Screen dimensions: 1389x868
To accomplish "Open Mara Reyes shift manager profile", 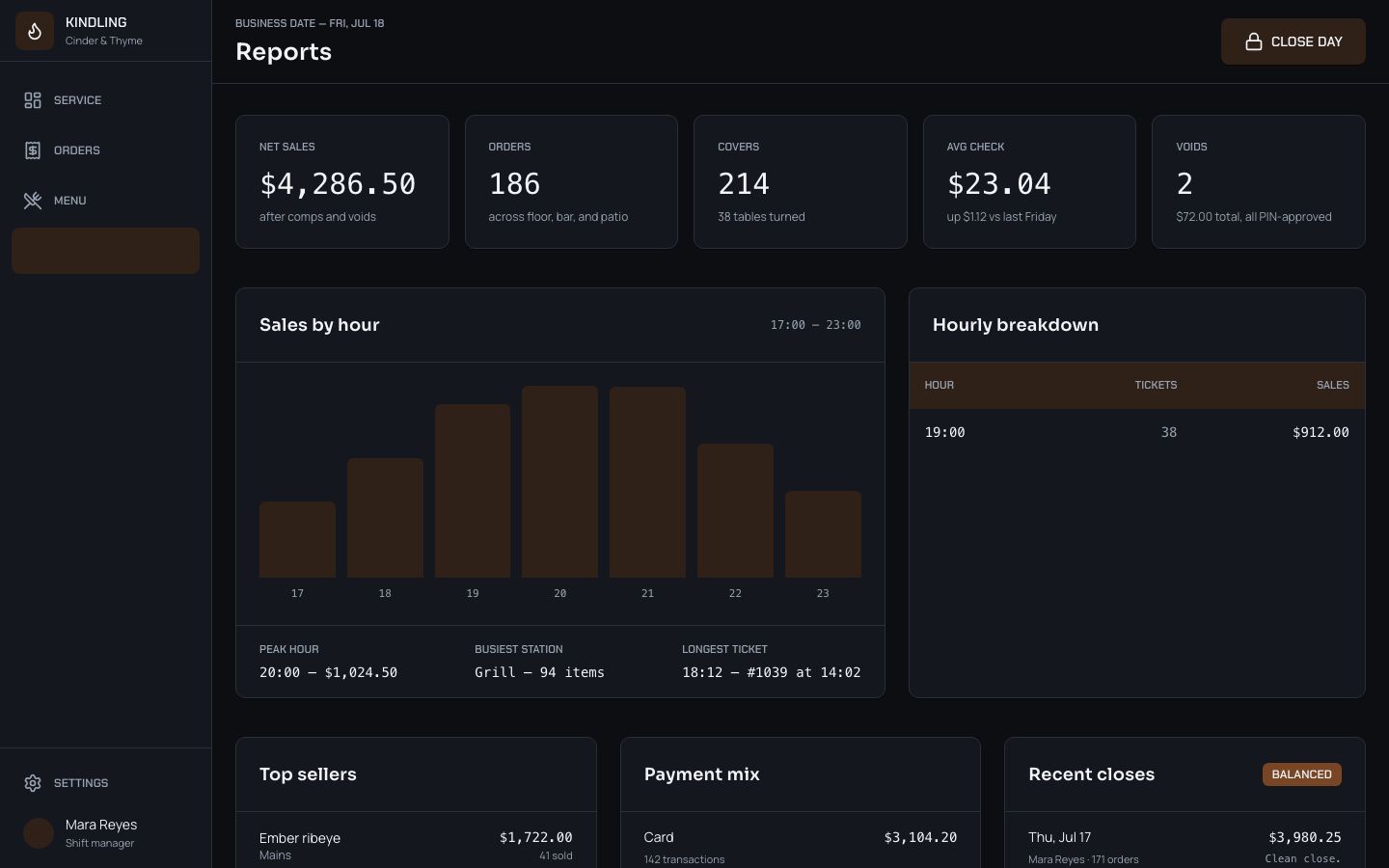I will (x=105, y=833).
